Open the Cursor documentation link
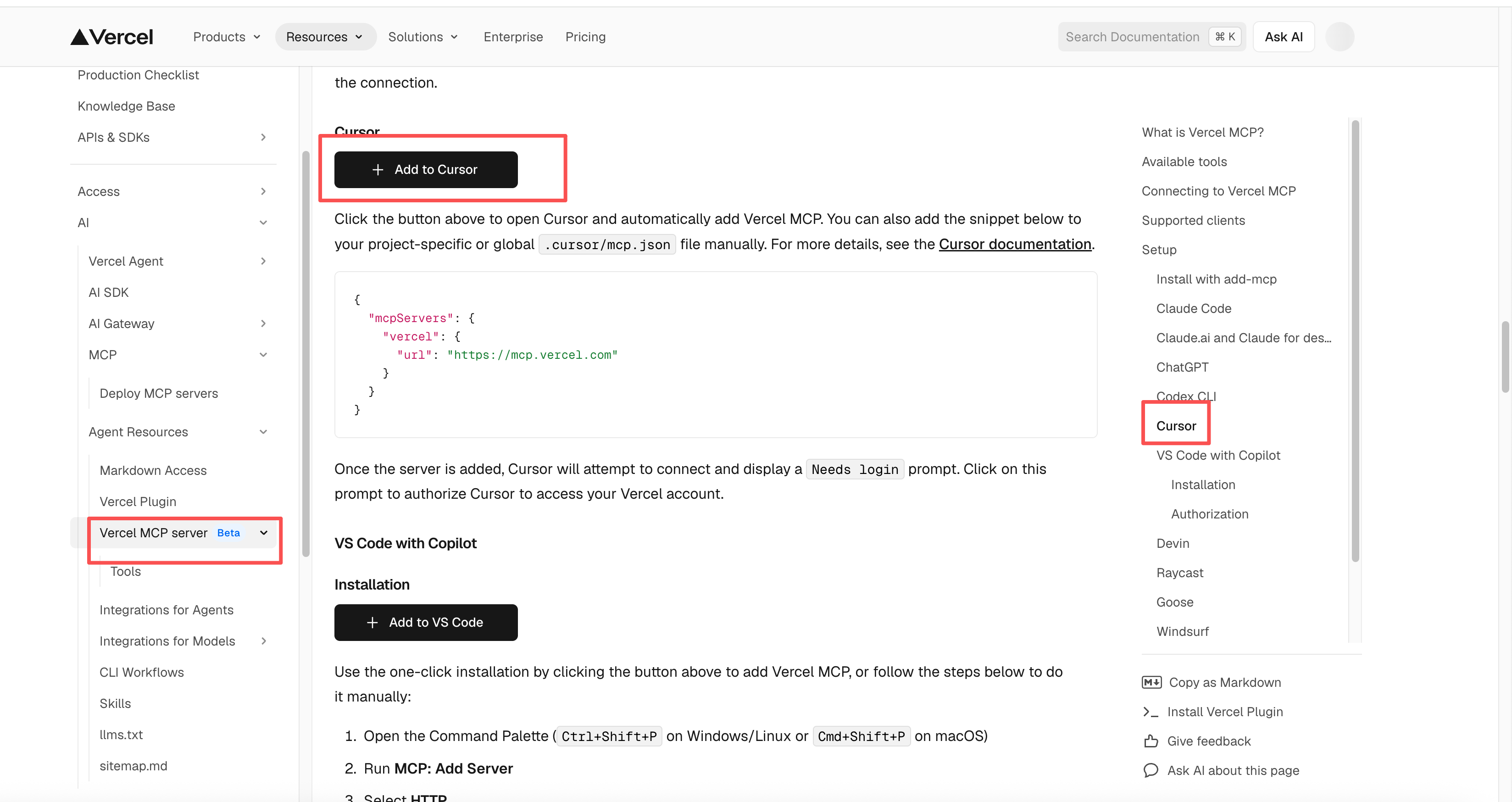This screenshot has height=802, width=1512. point(1015,244)
